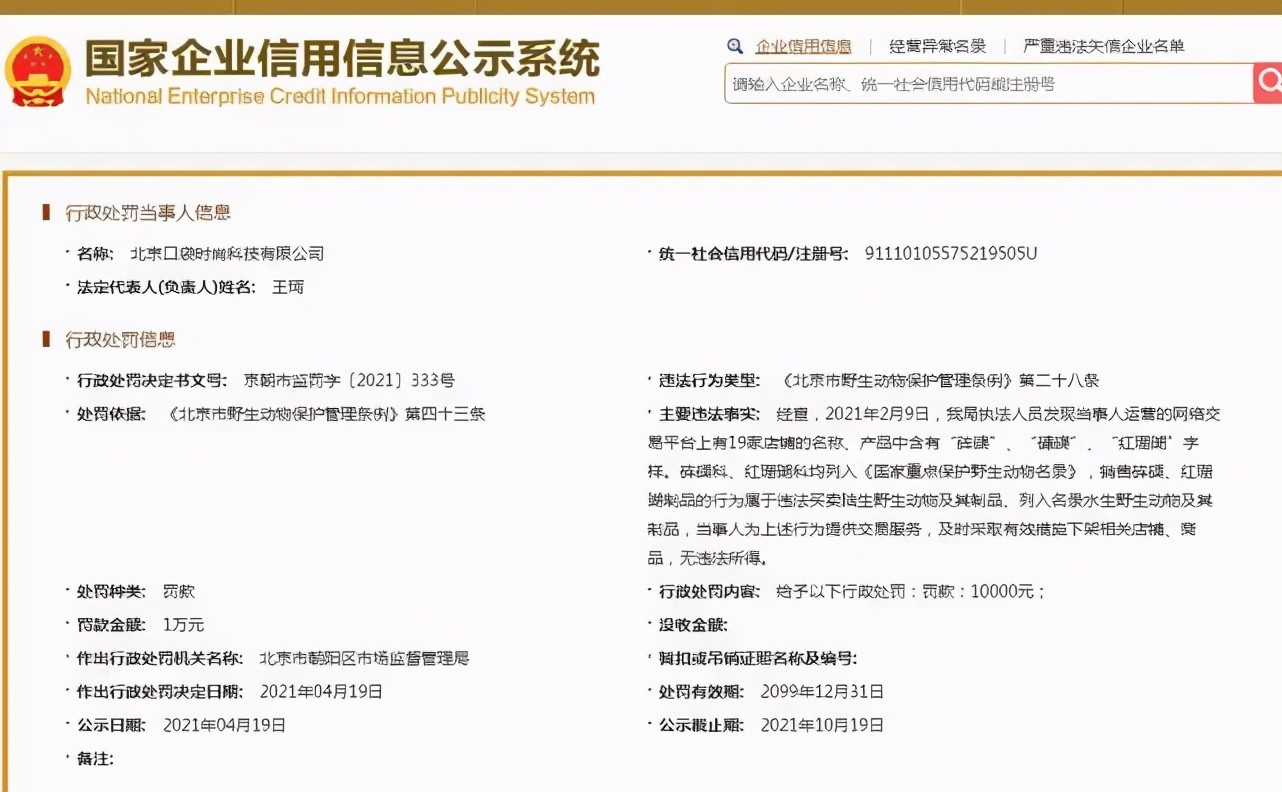Viewport: 1282px width, 792px height.
Task: Click the red search button icon
Action: point(1267,83)
